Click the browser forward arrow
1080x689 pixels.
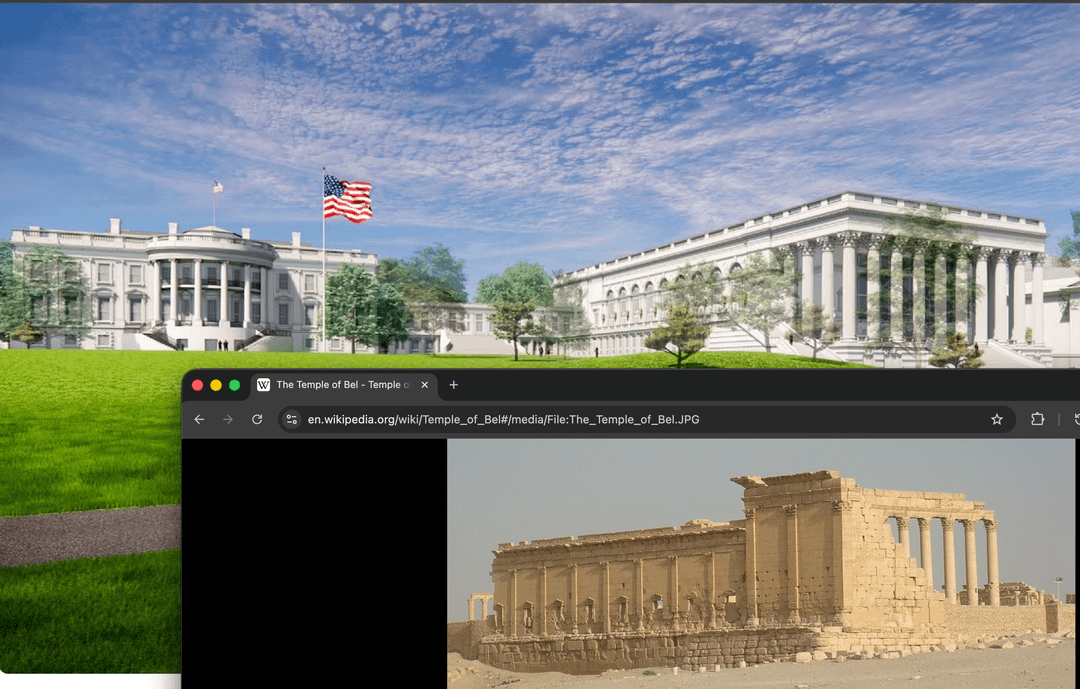228,419
